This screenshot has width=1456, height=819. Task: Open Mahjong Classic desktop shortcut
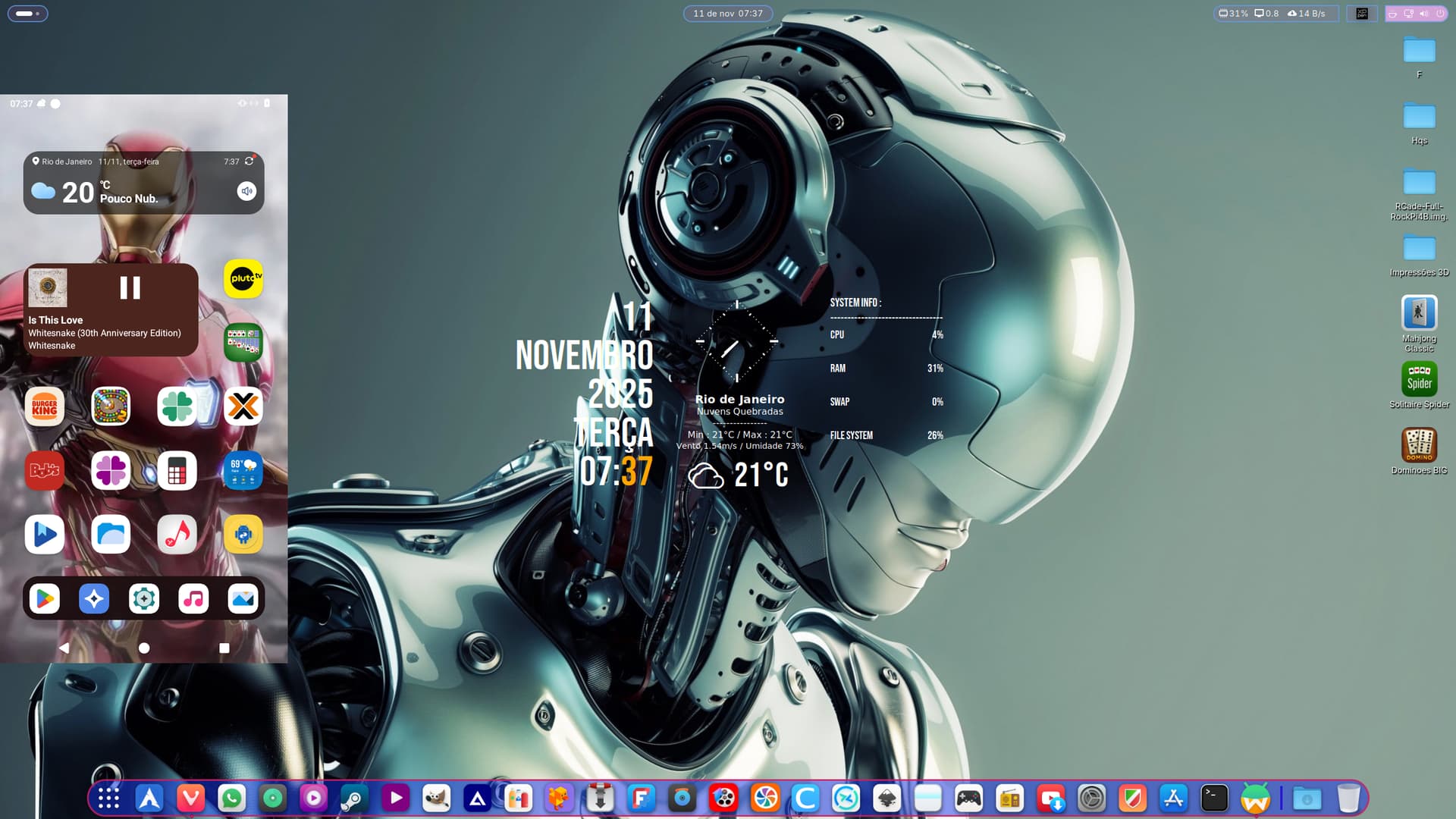click(x=1419, y=313)
